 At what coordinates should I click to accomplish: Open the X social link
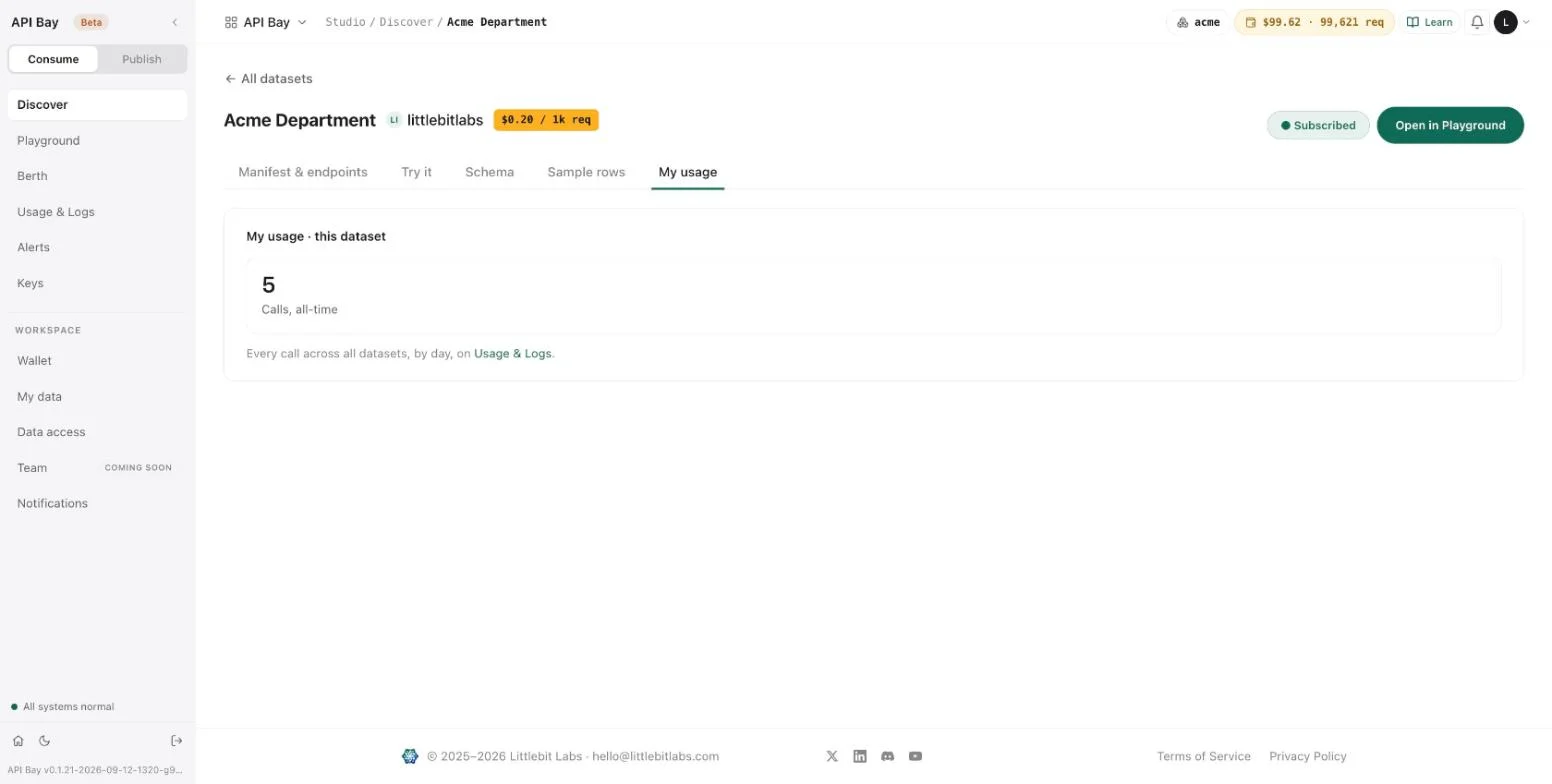tap(832, 756)
